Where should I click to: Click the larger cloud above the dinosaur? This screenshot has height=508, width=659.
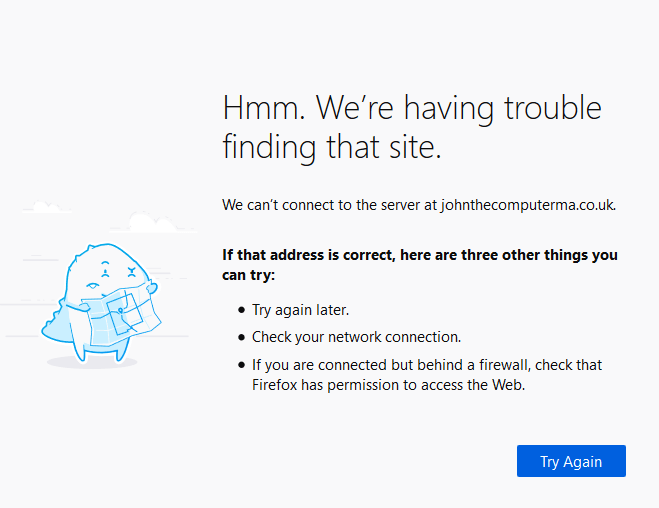(x=153, y=222)
